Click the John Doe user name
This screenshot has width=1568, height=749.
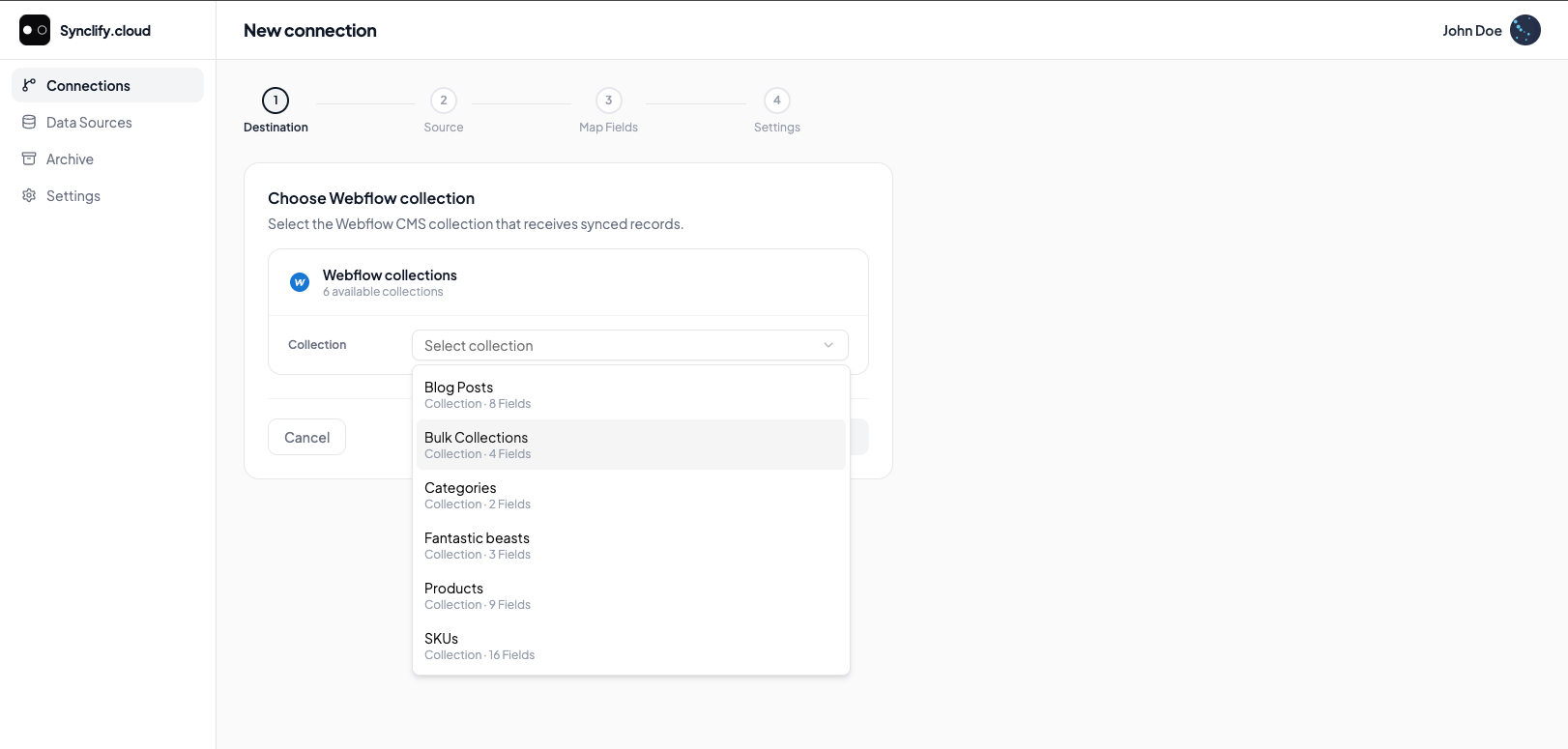click(1472, 30)
